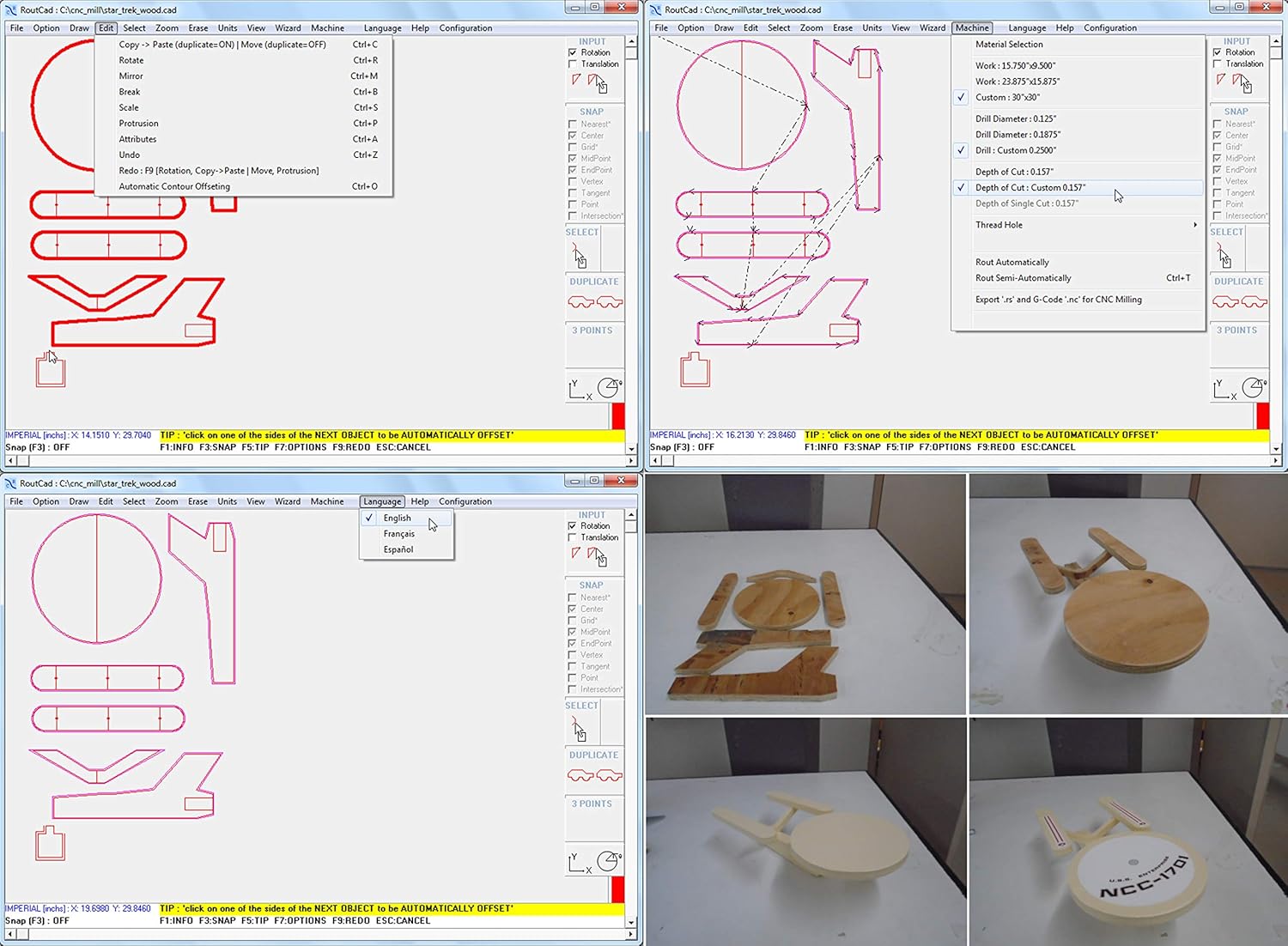The width and height of the screenshot is (1288, 946).
Task: Click RoutCad title bar icon in Language-menu window
Action: tap(11, 483)
